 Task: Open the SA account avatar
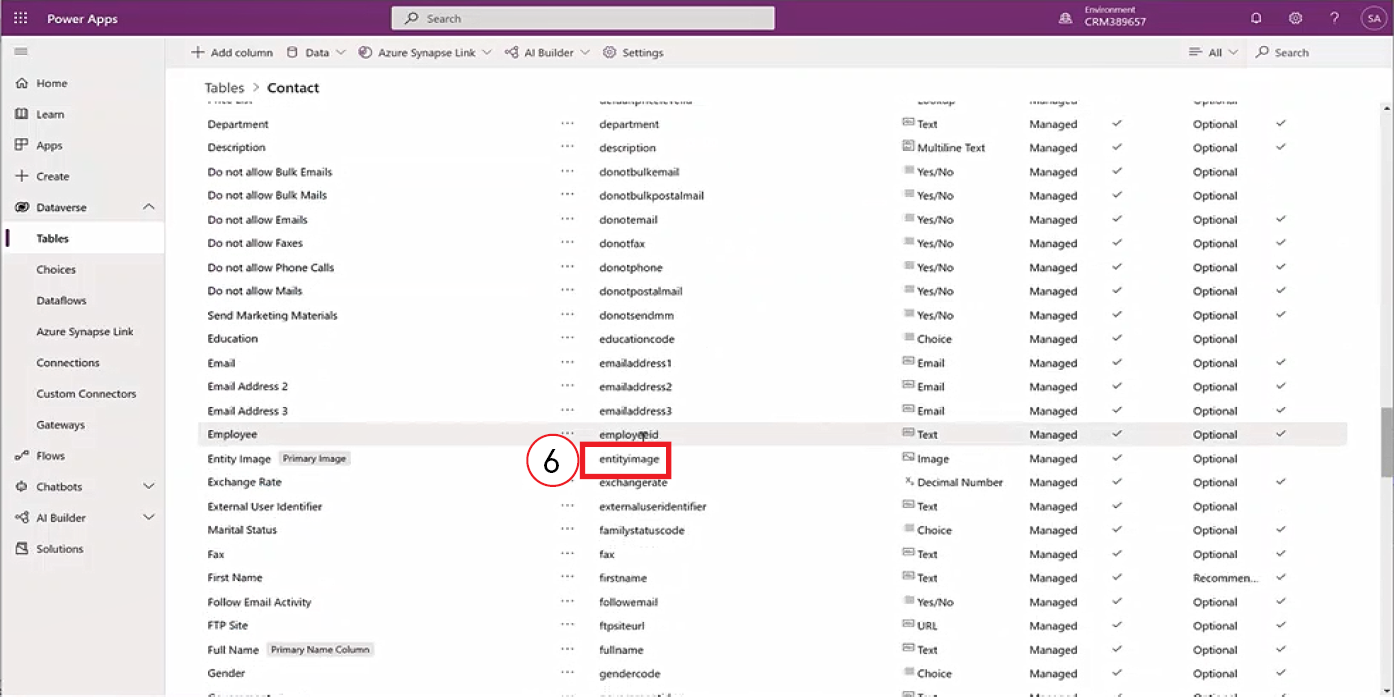1372,18
